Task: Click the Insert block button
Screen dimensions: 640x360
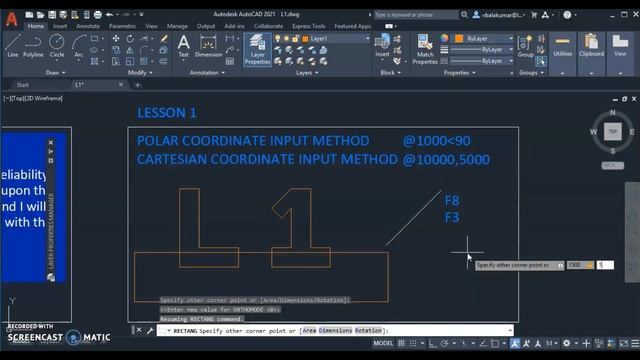Action: [x=382, y=46]
